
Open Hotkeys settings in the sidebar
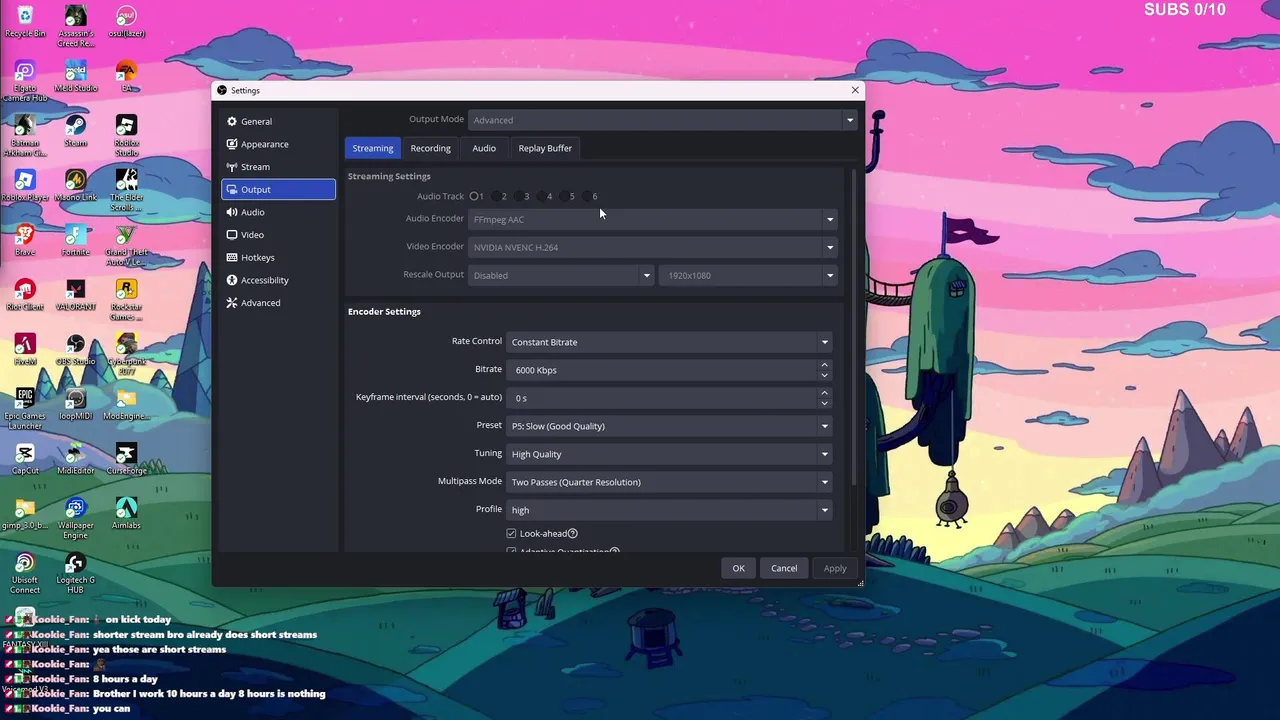click(x=278, y=257)
